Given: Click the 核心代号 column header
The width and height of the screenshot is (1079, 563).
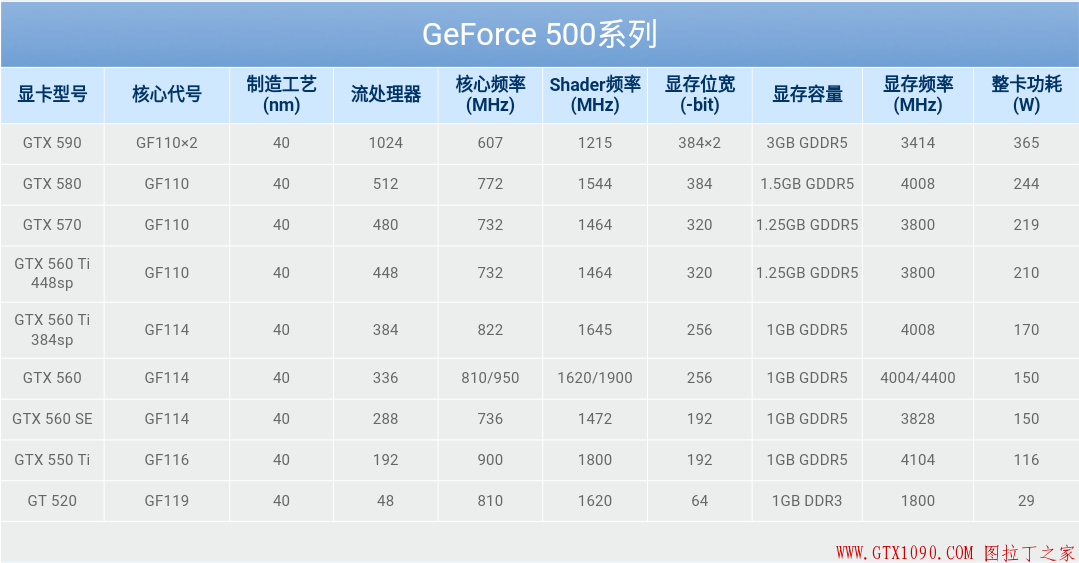Looking at the screenshot, I should (167, 94).
